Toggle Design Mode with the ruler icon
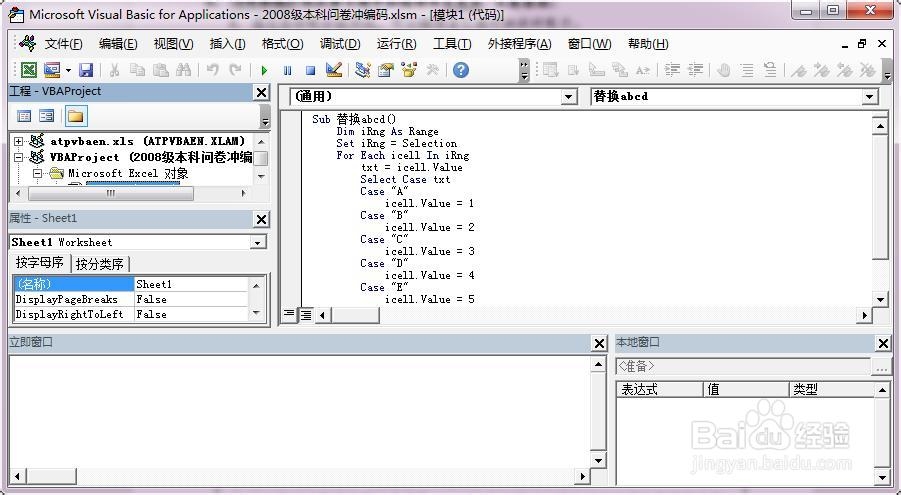Viewport: 901px width, 495px height. pyautogui.click(x=334, y=70)
